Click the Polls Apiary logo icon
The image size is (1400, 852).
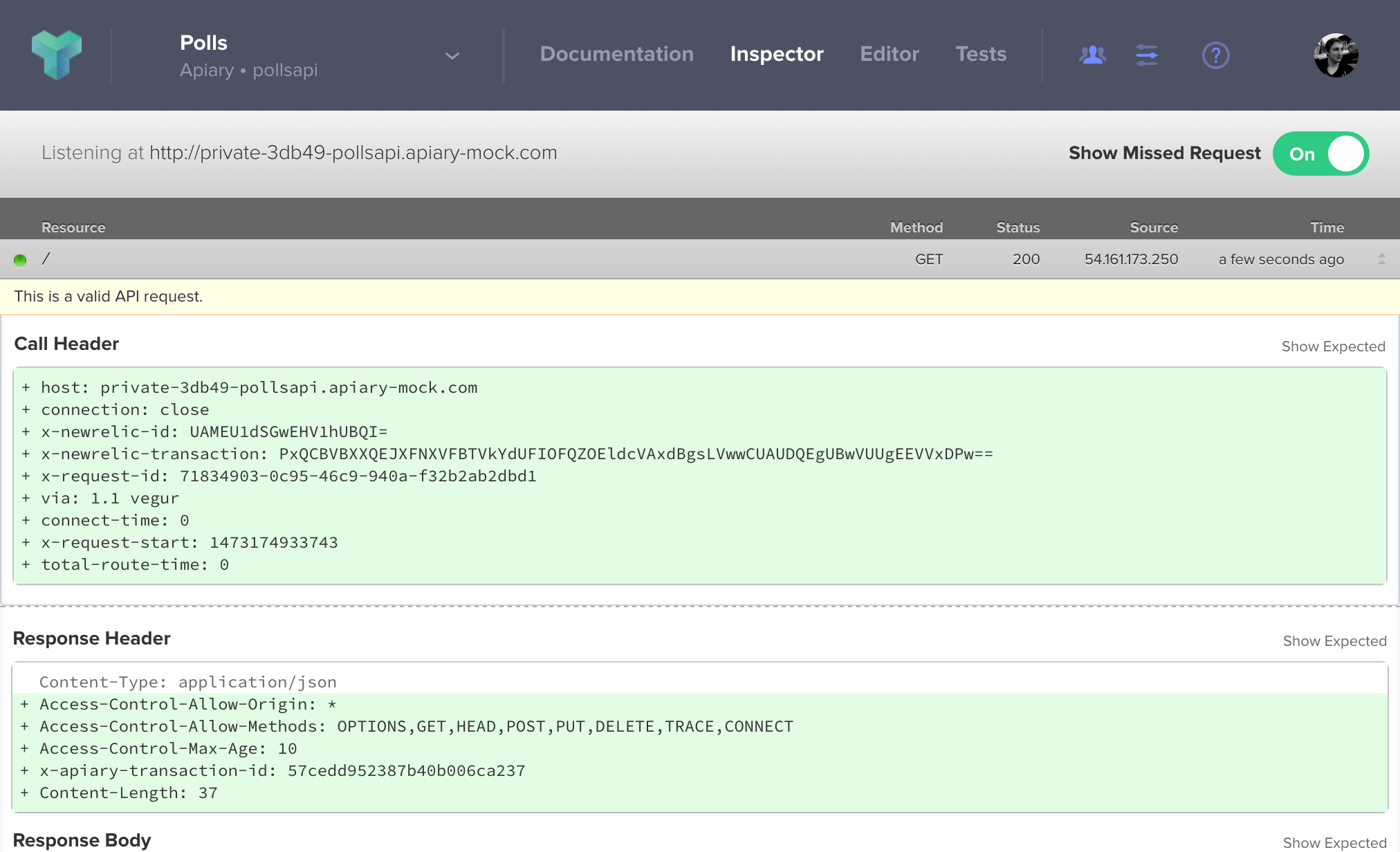tap(56, 54)
